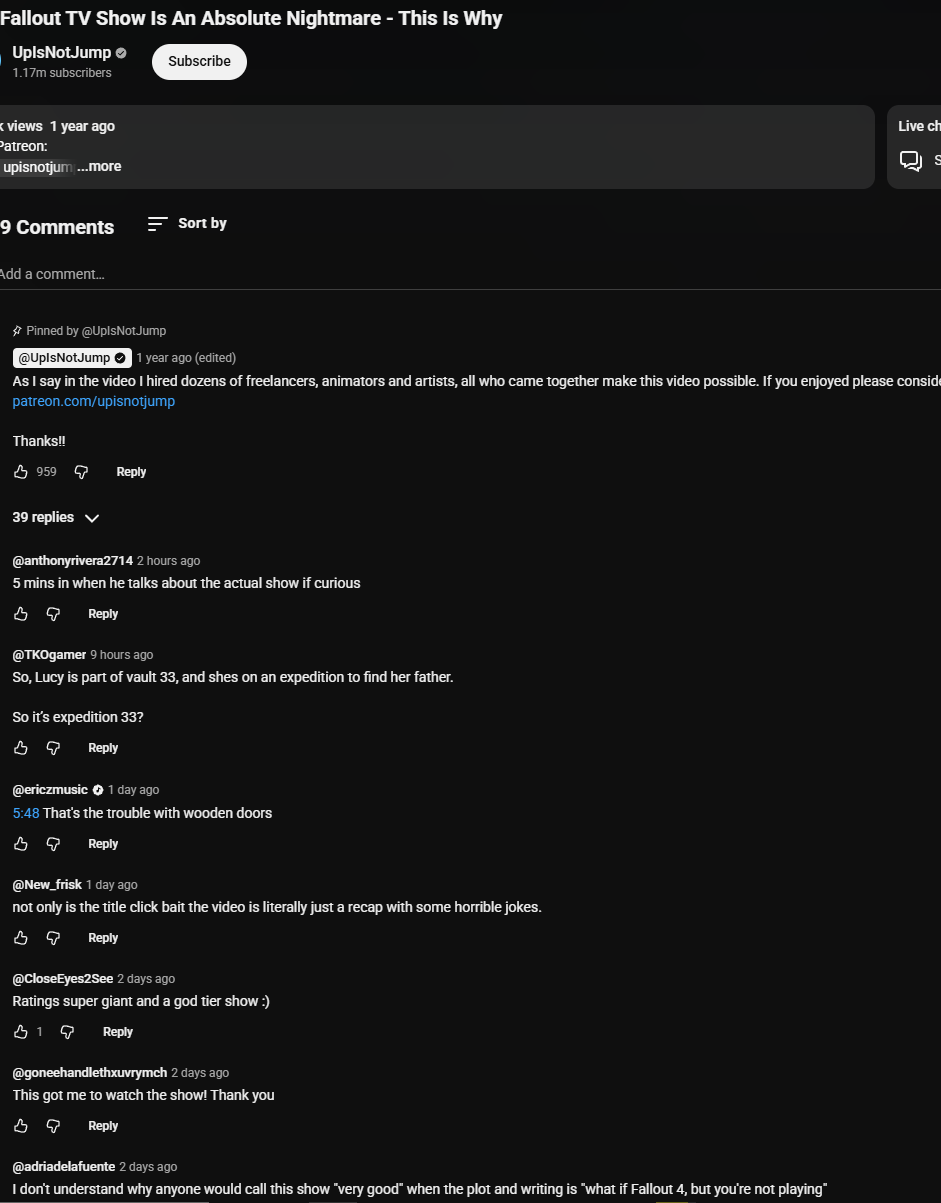
Task: Jump to the 5:48 timestamp
Action: (x=26, y=813)
